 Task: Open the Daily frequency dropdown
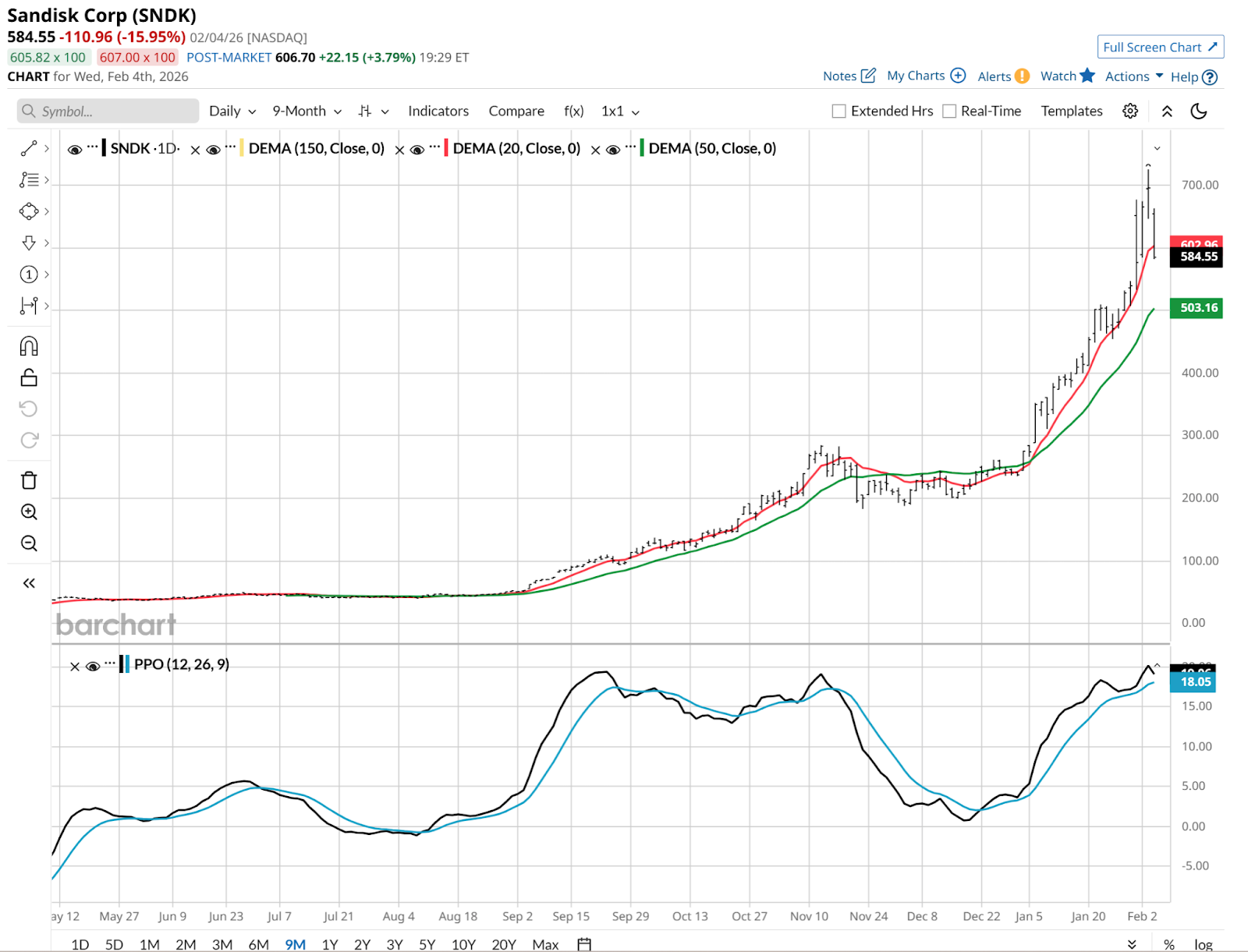(x=232, y=111)
